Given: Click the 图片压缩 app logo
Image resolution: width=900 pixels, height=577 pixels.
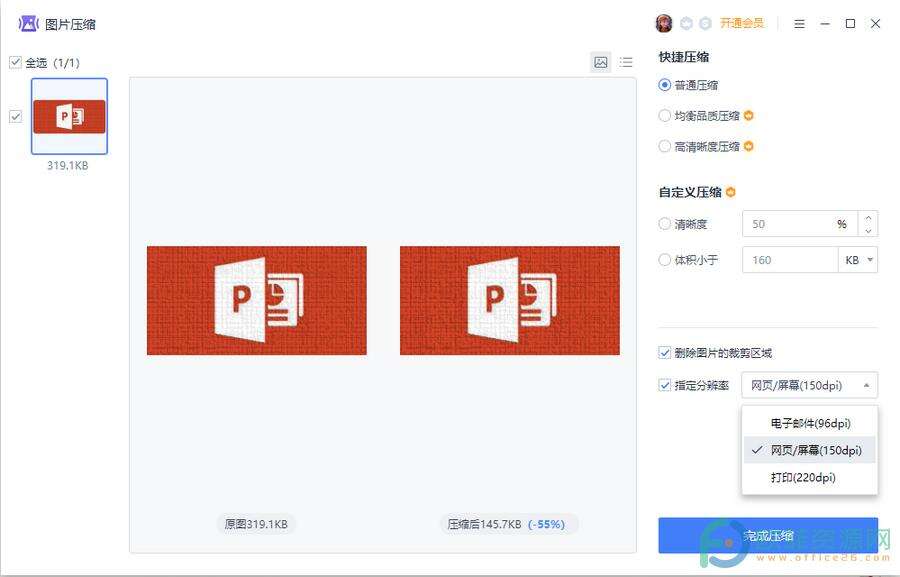Looking at the screenshot, I should pos(28,24).
